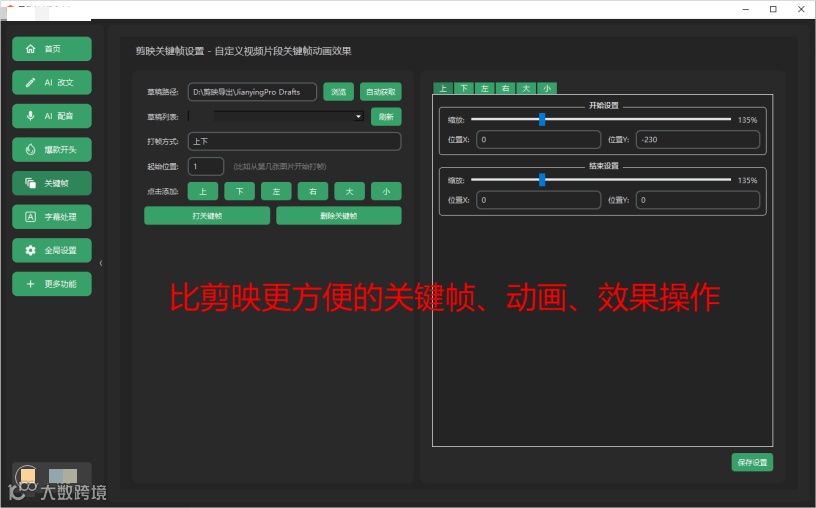Open 更多功能 more functions
This screenshot has width=816, height=508.
pos(52,284)
